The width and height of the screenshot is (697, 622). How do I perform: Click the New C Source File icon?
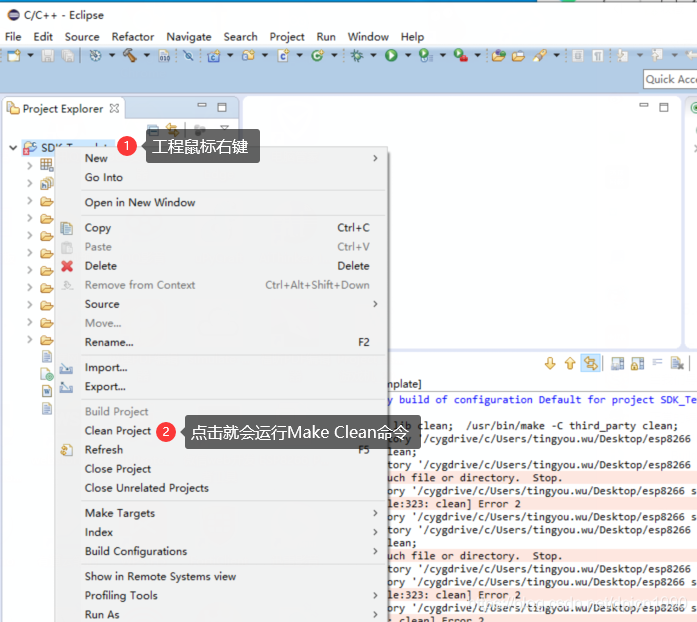click(283, 56)
